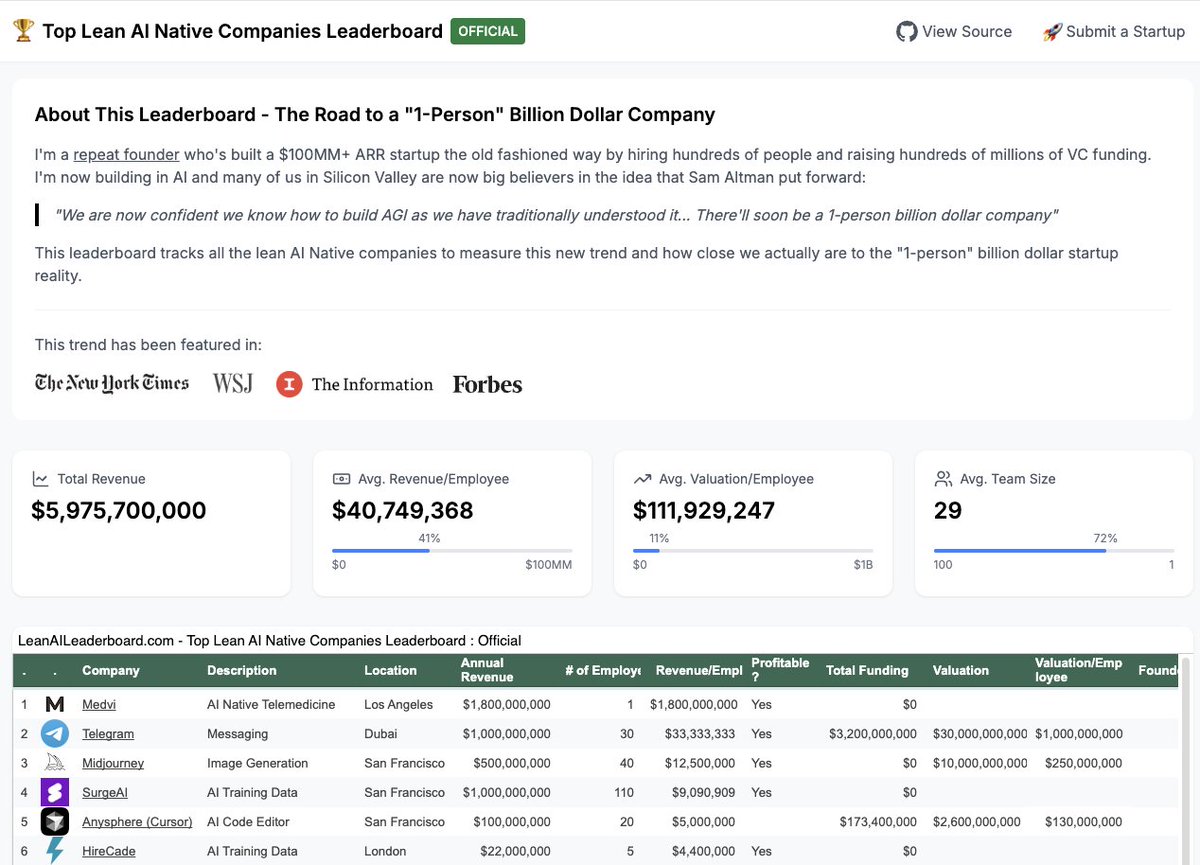Click the $173,400,000 total funding cell
Image resolution: width=1200 pixels, height=865 pixels.
pyautogui.click(x=879, y=822)
